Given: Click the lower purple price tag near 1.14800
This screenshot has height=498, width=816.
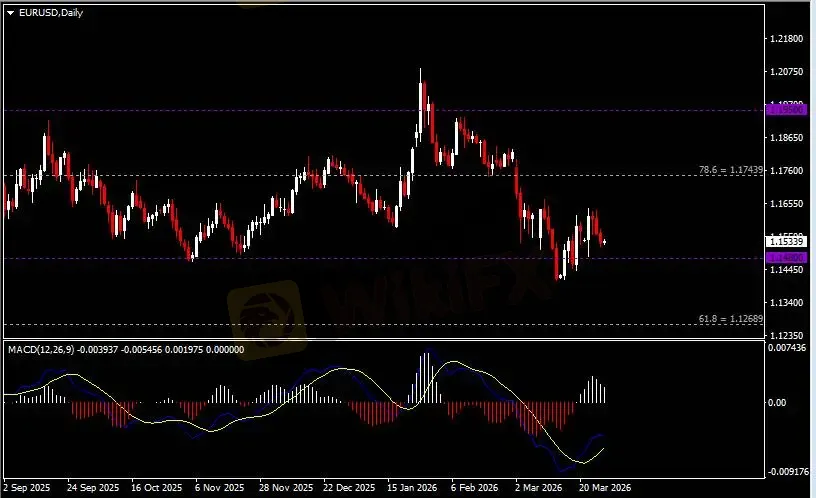Looking at the screenshot, I should click(784, 258).
